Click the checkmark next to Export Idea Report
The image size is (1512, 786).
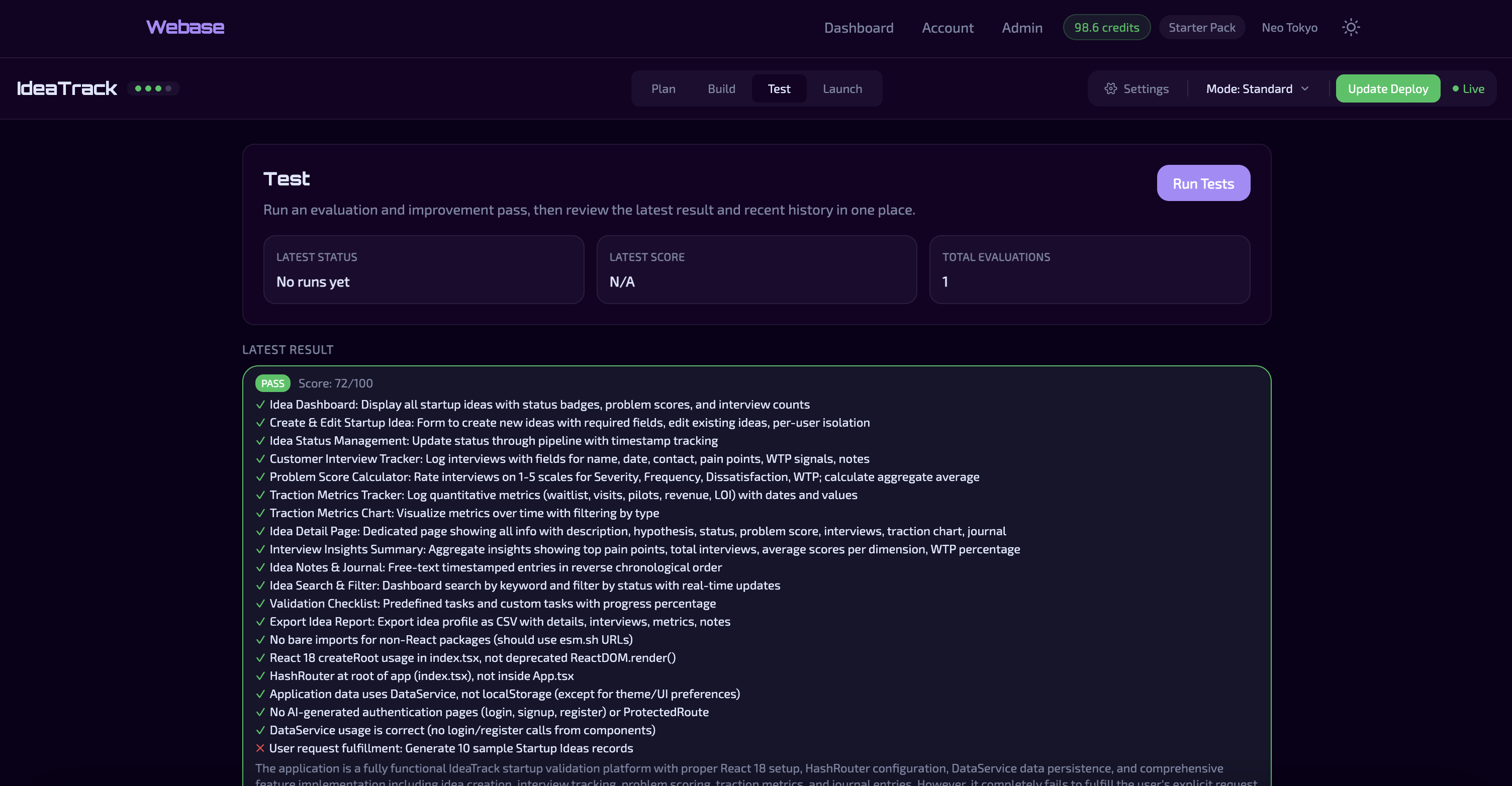pyautogui.click(x=260, y=622)
